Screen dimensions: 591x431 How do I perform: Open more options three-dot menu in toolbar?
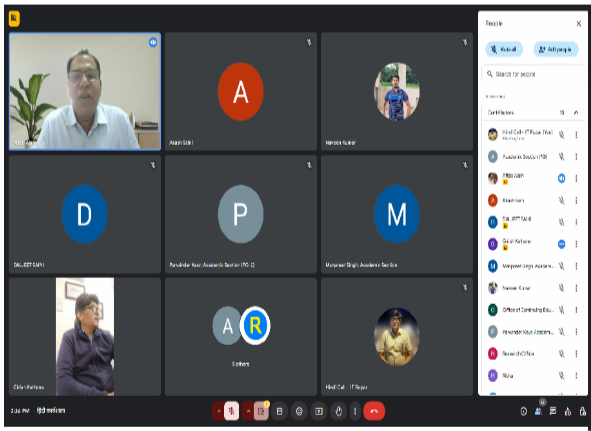tap(355, 411)
